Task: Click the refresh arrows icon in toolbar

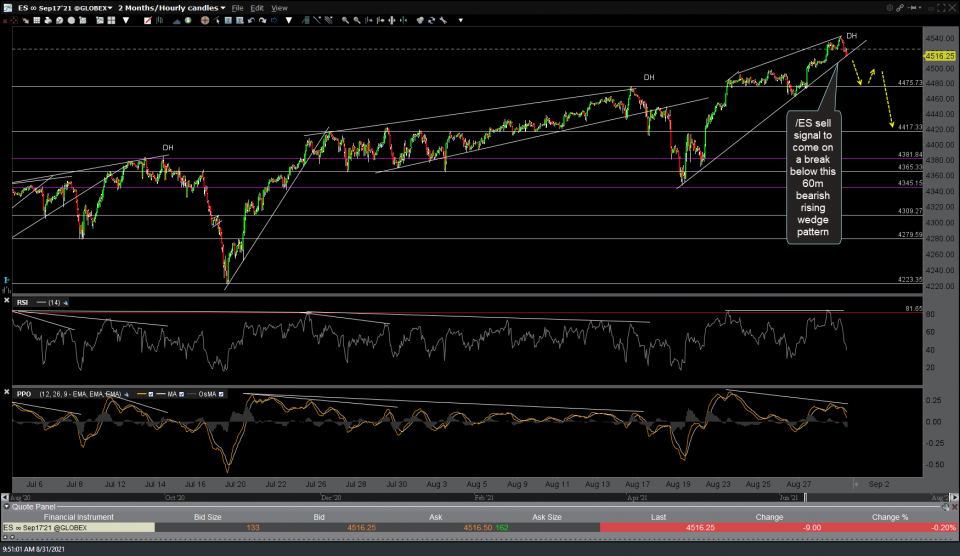Action: click(x=431, y=20)
